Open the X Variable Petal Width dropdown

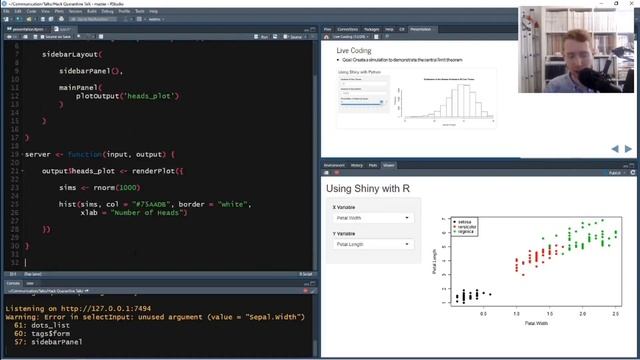click(x=373, y=218)
